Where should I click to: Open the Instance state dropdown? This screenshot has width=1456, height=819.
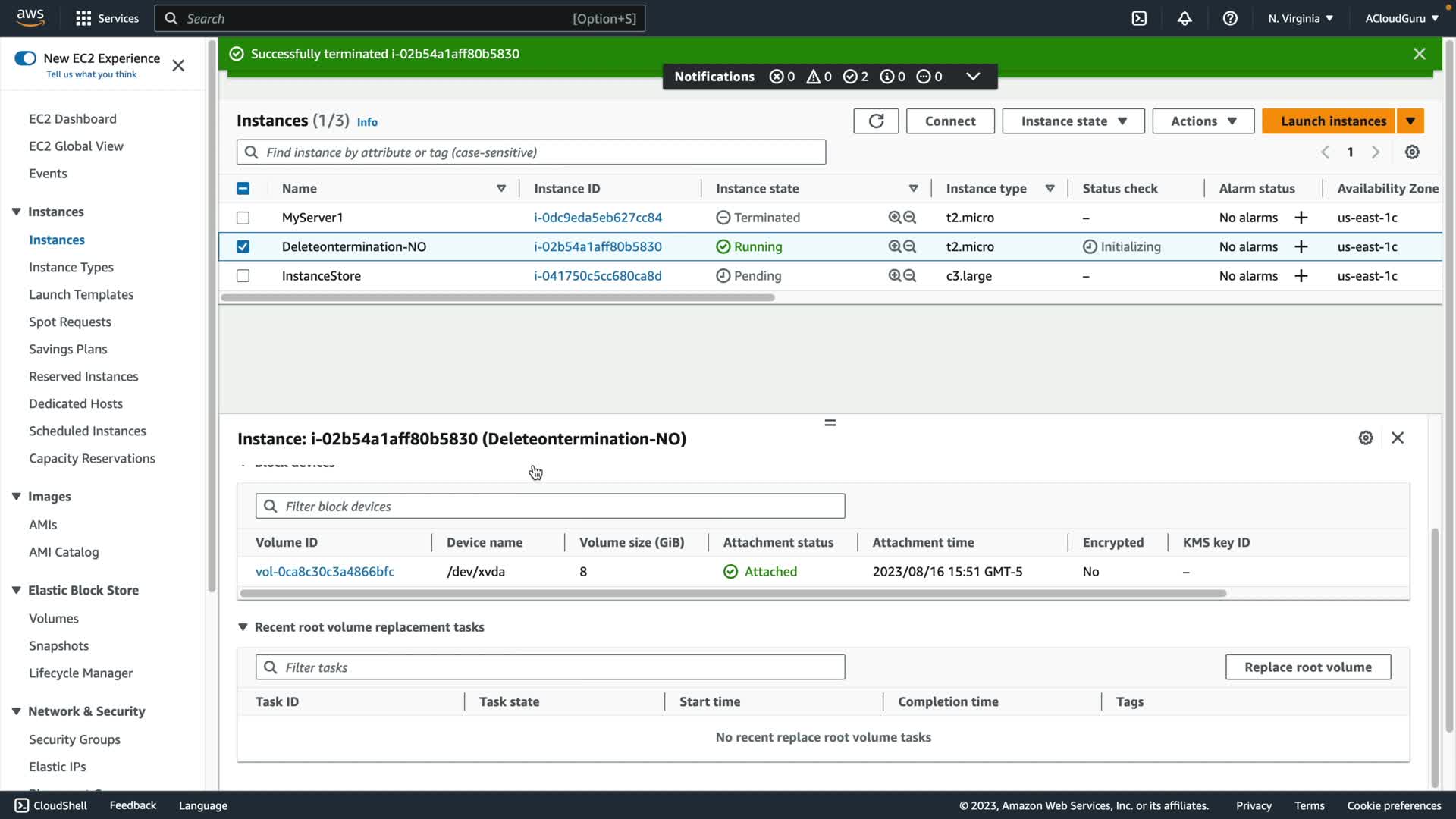point(1073,121)
